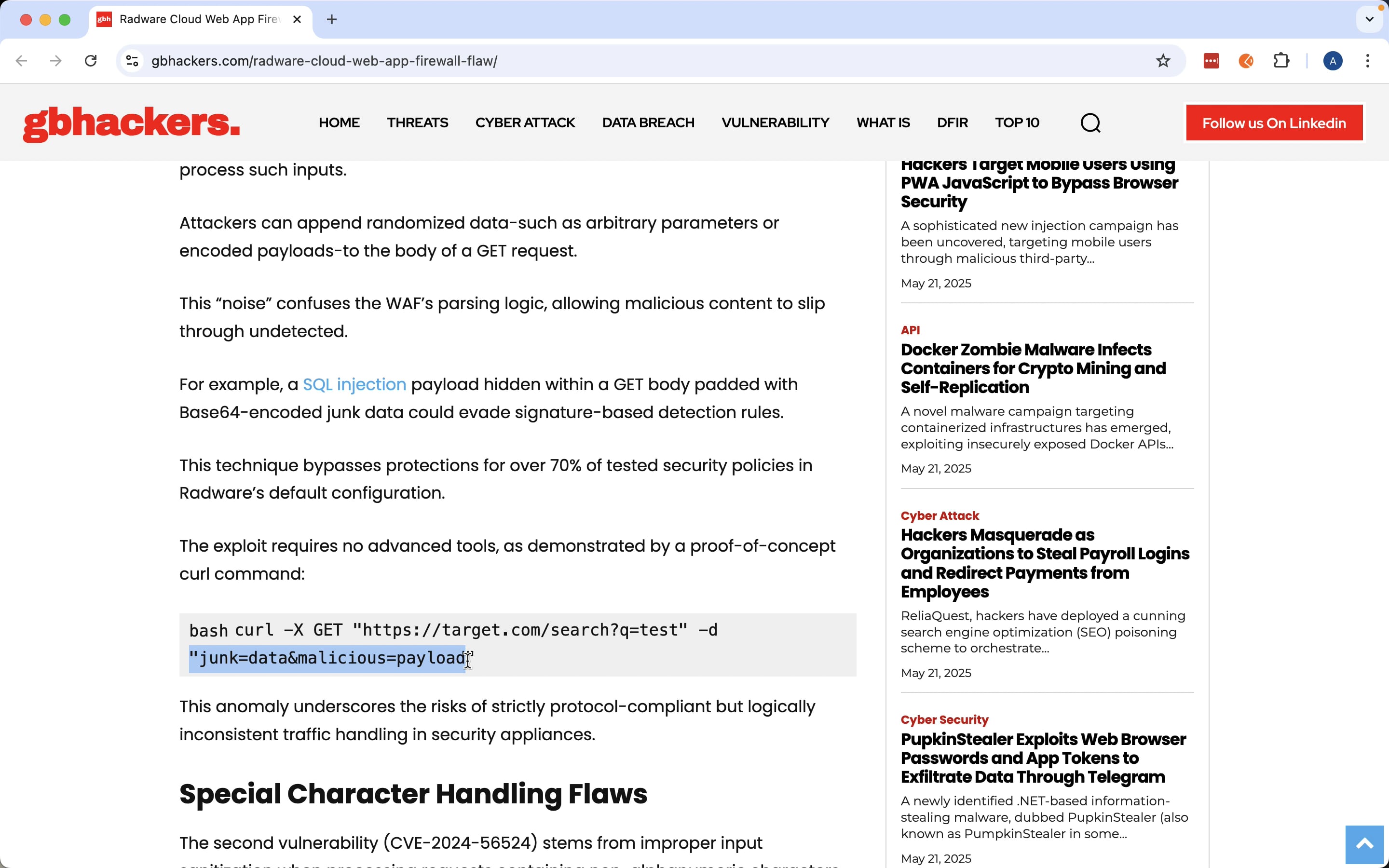This screenshot has width=1389, height=868.
Task: Click May 21, 2025 under Docker Zombie article
Action: 936,468
